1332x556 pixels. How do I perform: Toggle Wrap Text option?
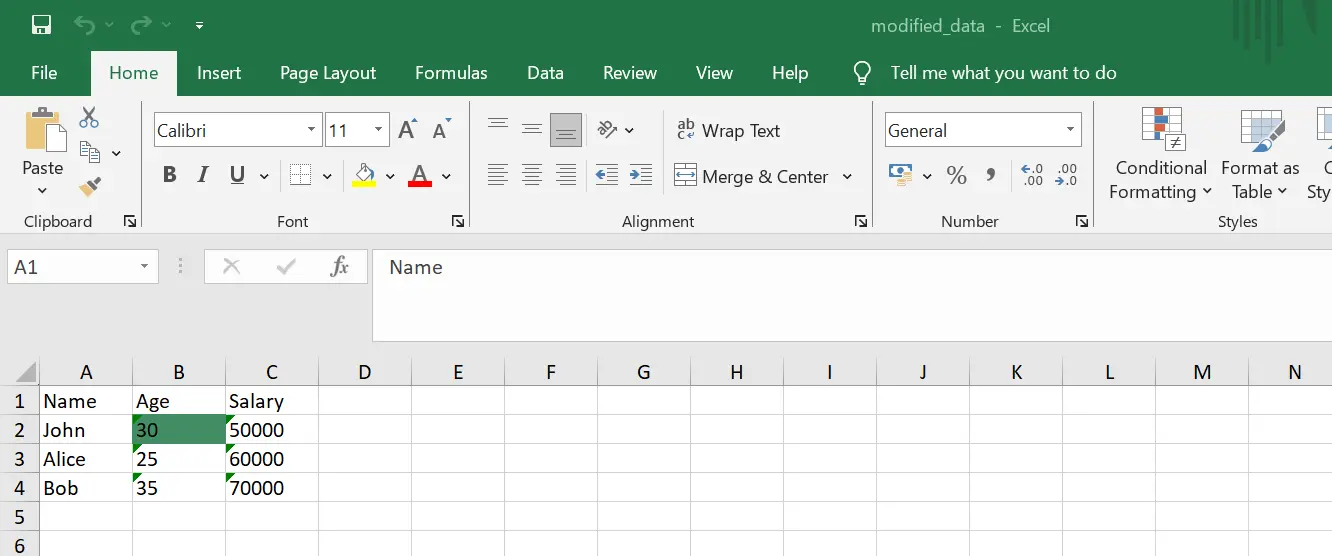[728, 131]
